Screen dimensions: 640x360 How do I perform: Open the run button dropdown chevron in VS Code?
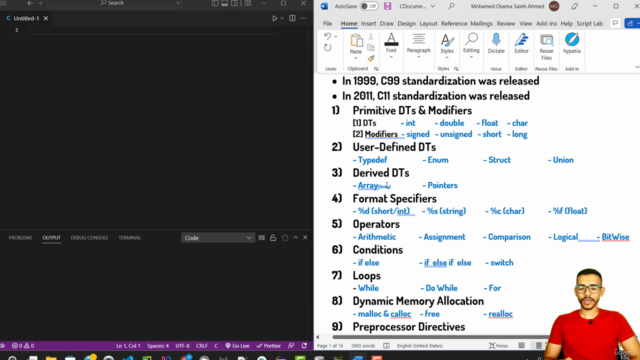[x=282, y=18]
